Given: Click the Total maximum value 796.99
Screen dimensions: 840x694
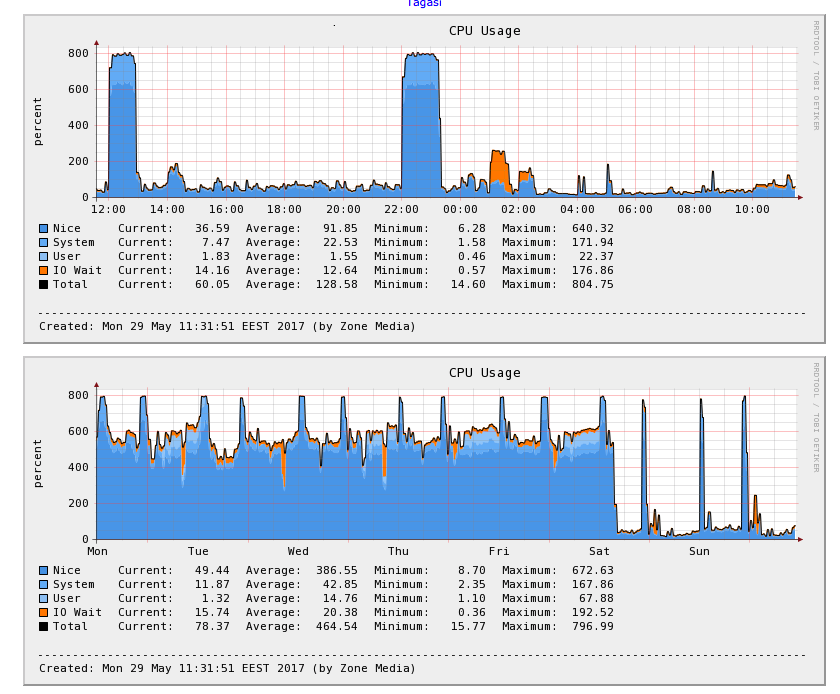Looking at the screenshot, I should [592, 626].
